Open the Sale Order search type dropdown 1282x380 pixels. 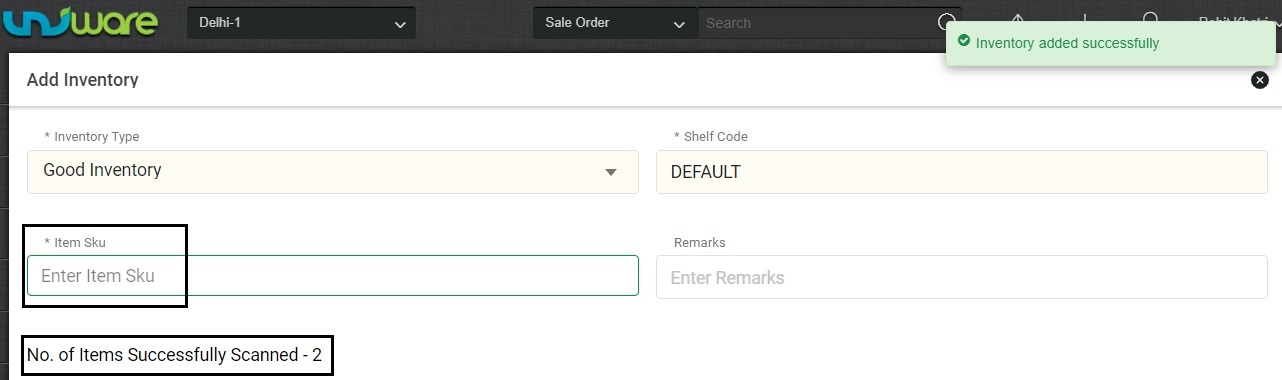[615, 23]
